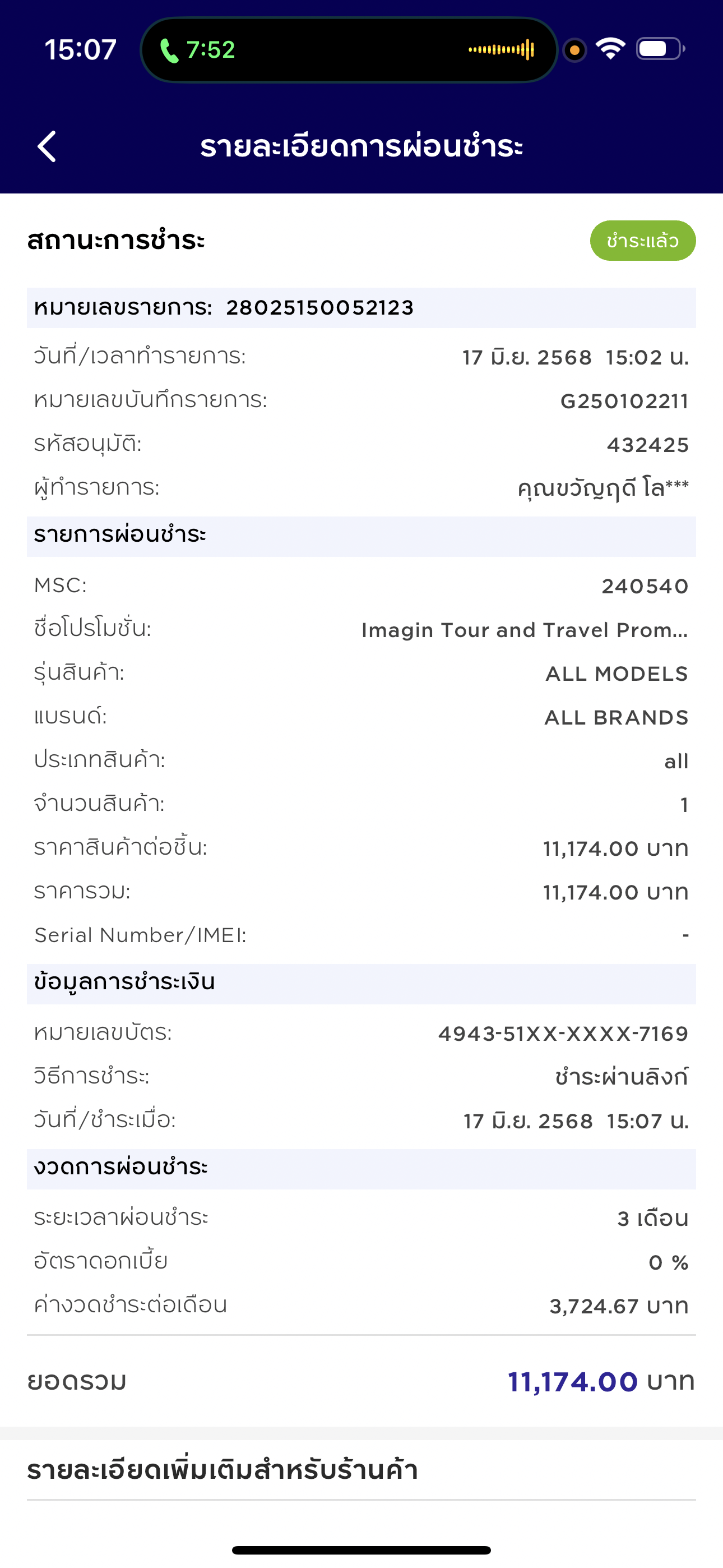Image resolution: width=723 pixels, height=1568 pixels.
Task: Tap the งวดการผ่อนชำระ section header
Action: pyautogui.click(x=121, y=1168)
